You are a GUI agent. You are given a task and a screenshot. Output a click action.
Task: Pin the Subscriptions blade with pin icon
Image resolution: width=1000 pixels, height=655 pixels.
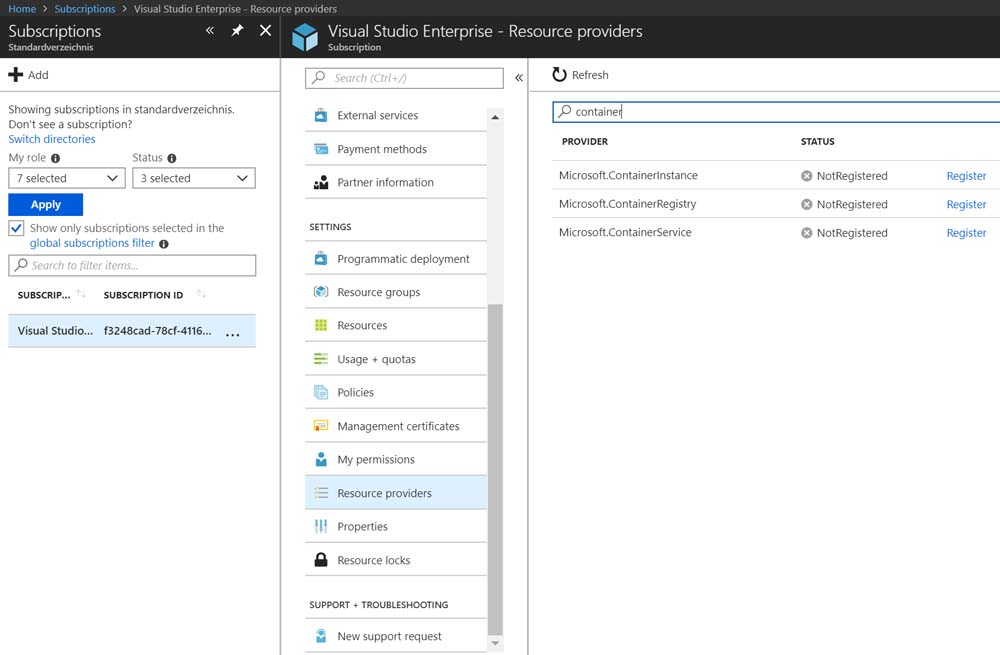pyautogui.click(x=237, y=31)
